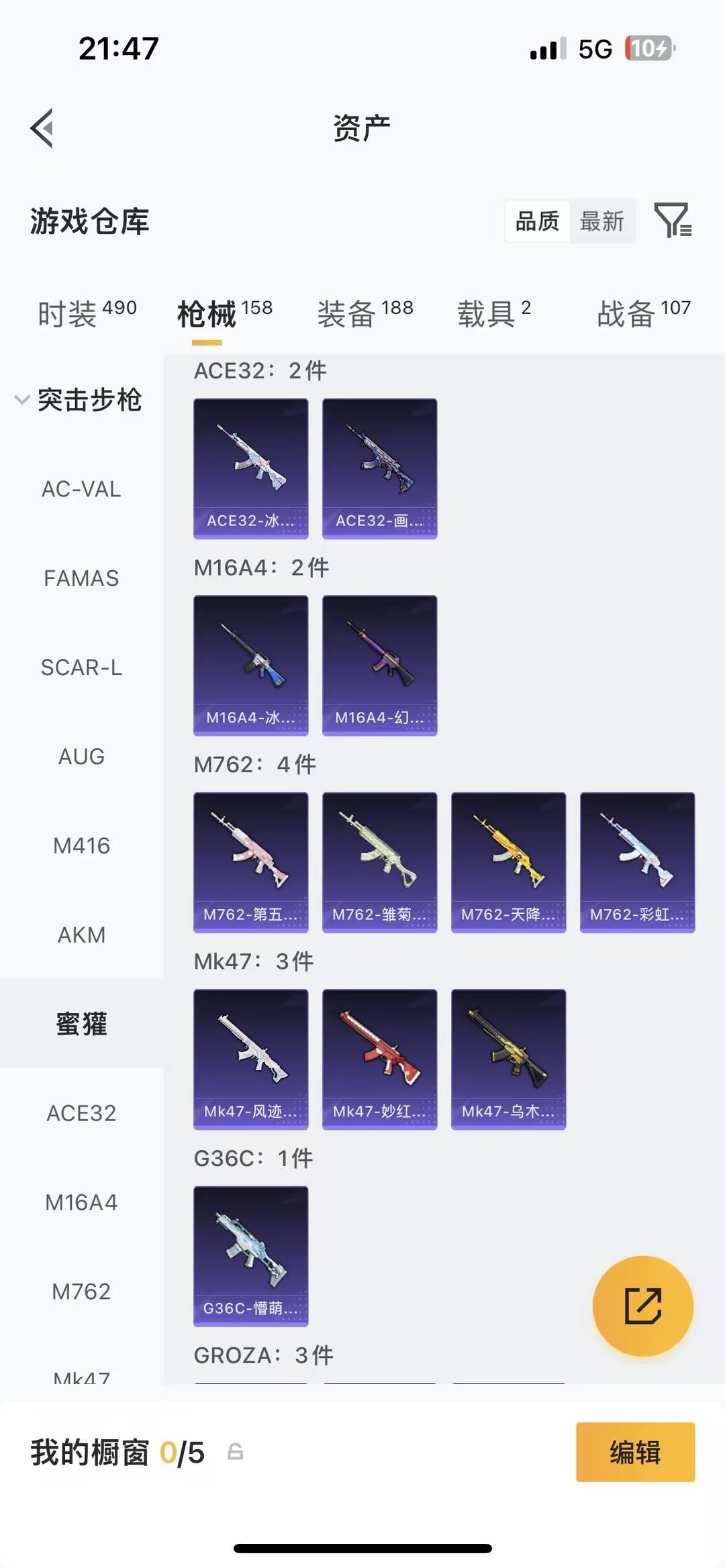Select SCAR-L in the weapon sidebar

82,668
